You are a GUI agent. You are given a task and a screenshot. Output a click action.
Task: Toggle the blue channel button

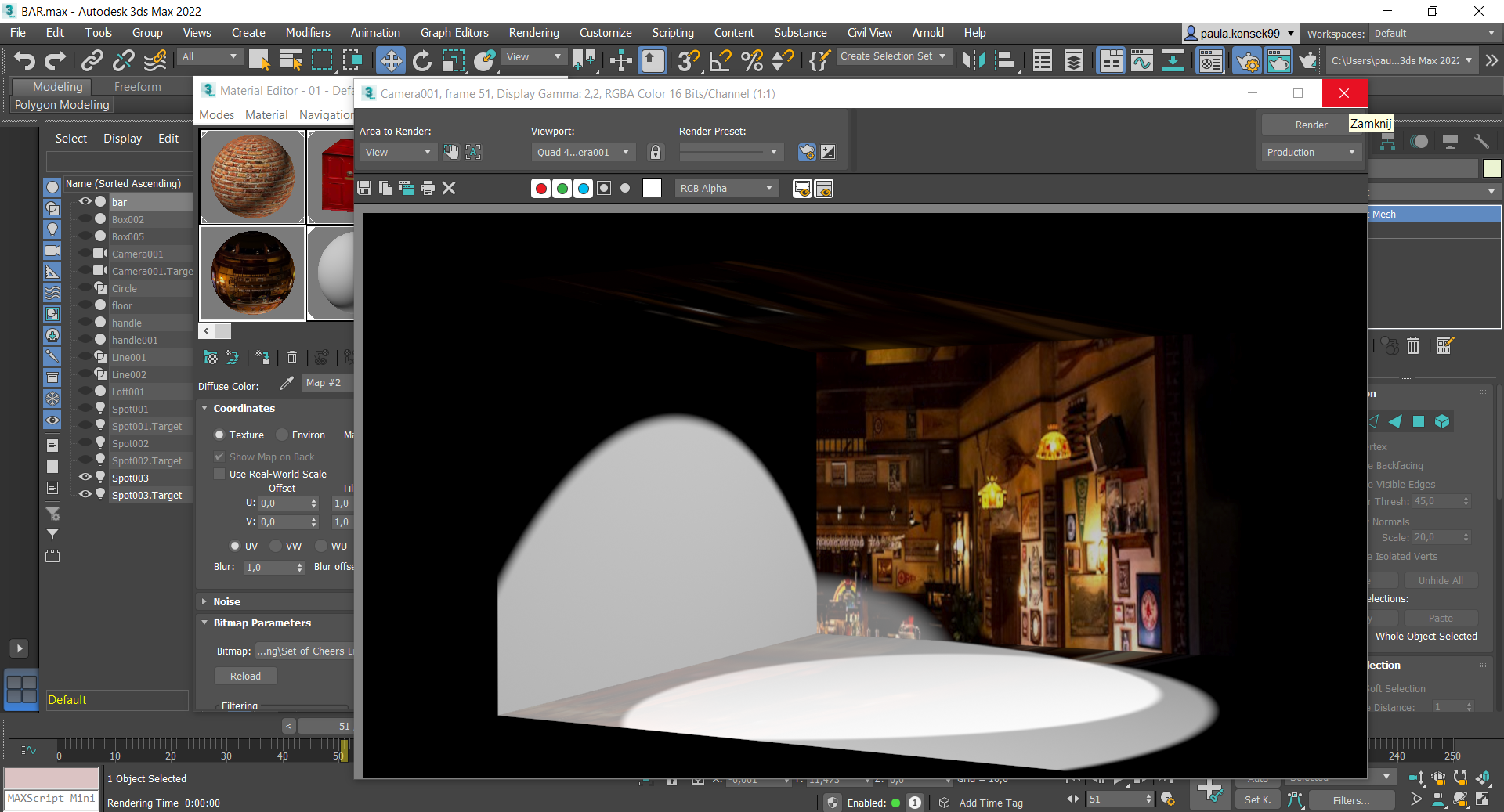click(583, 188)
